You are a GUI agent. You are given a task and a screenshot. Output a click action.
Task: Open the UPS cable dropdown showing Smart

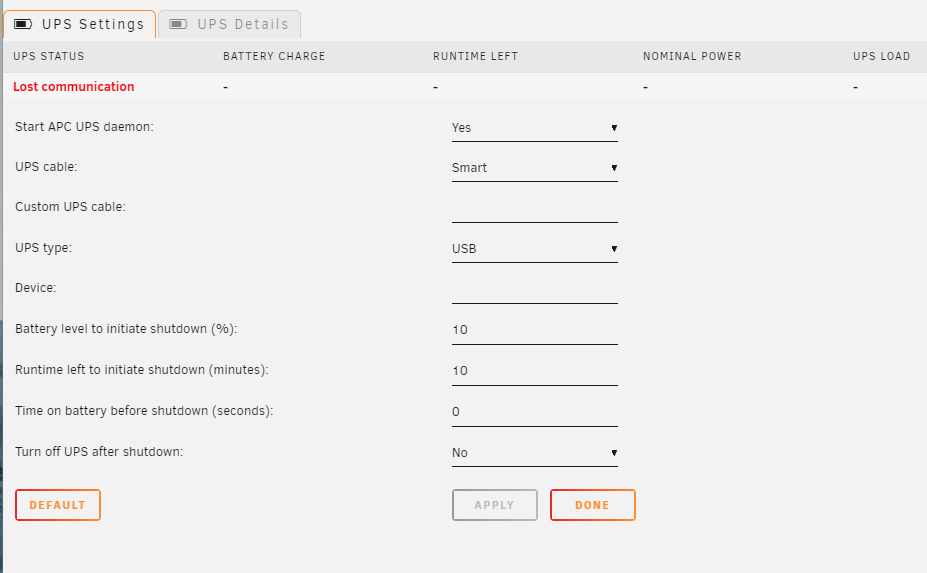pos(534,168)
